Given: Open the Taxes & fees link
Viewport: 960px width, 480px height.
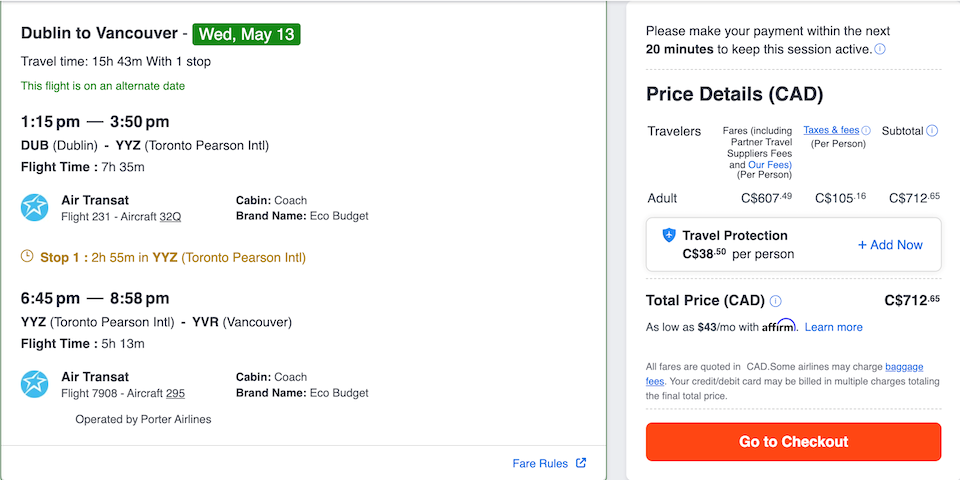Looking at the screenshot, I should point(831,131).
